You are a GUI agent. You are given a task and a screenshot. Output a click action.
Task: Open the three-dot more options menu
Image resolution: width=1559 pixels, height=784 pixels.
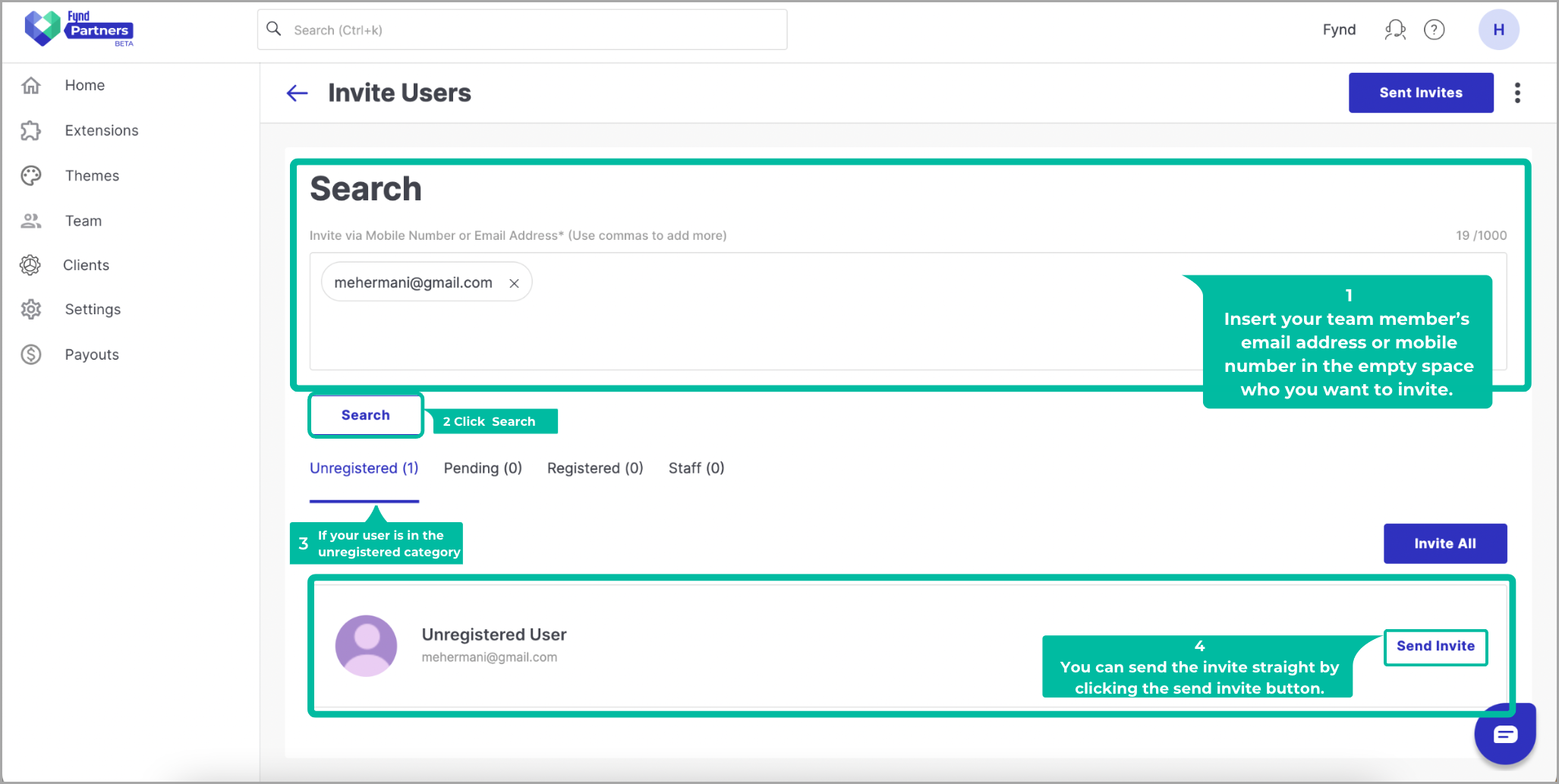[x=1517, y=93]
